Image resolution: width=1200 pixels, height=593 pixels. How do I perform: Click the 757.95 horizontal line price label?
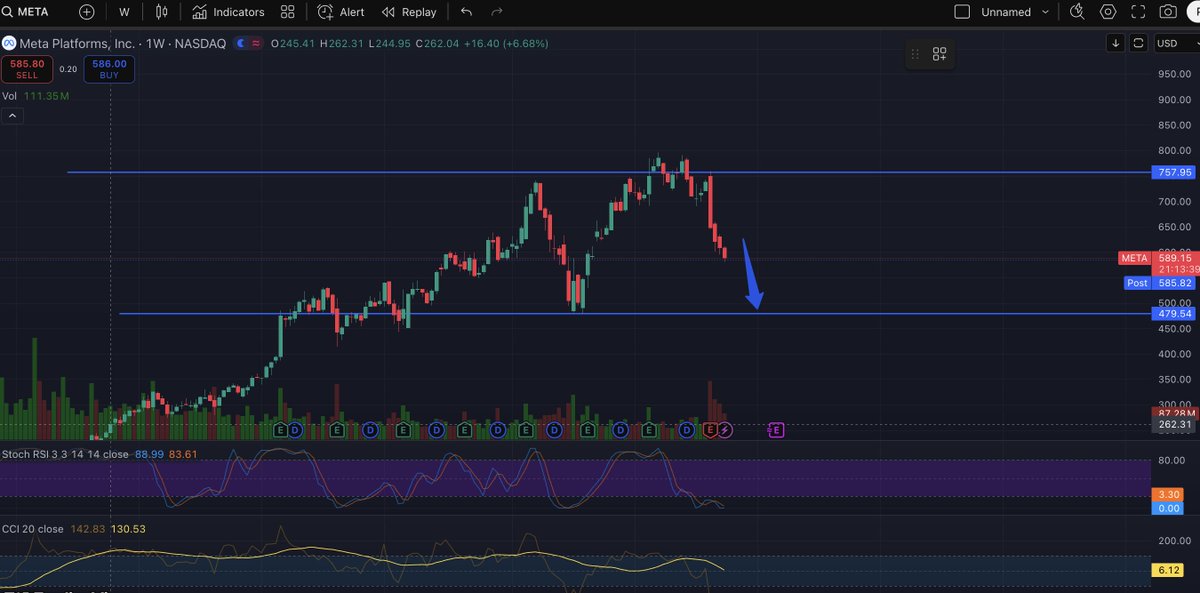1174,172
